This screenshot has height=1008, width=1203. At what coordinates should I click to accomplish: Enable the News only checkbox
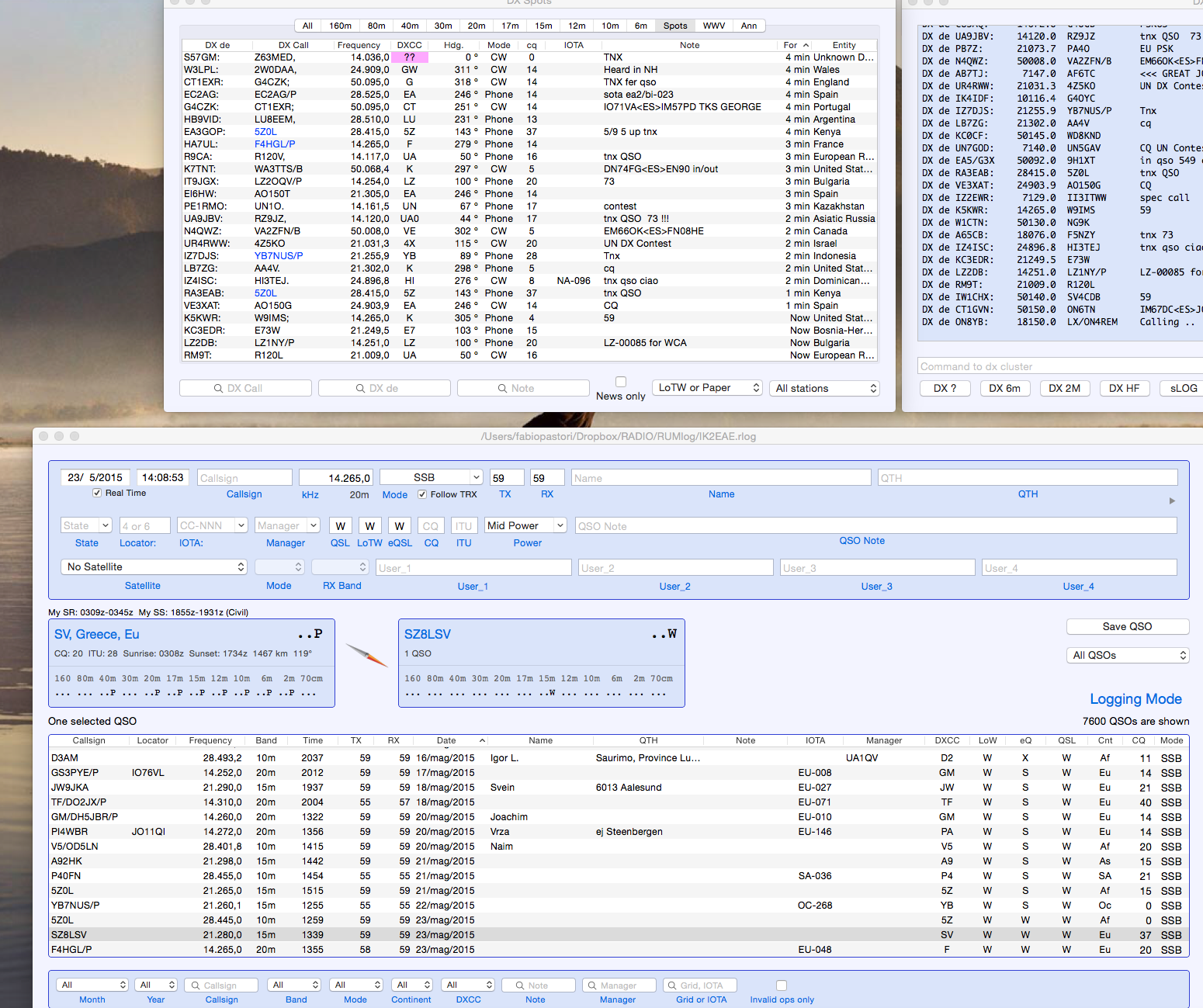(621, 382)
